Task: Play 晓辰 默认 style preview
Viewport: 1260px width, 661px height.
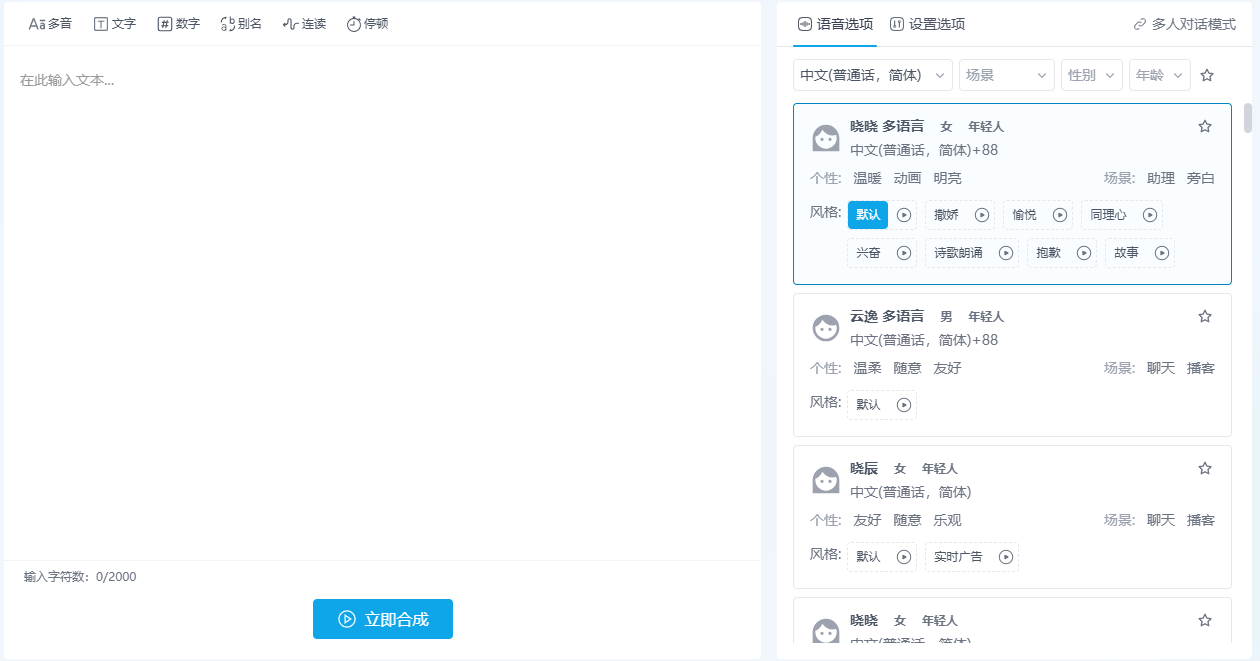Action: tap(904, 557)
